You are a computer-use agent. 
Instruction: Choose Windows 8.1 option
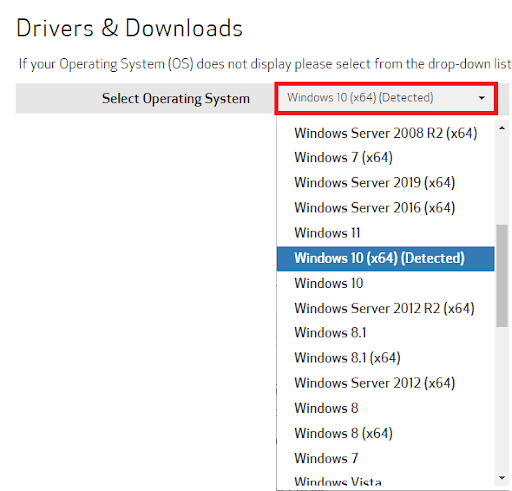click(x=386, y=333)
